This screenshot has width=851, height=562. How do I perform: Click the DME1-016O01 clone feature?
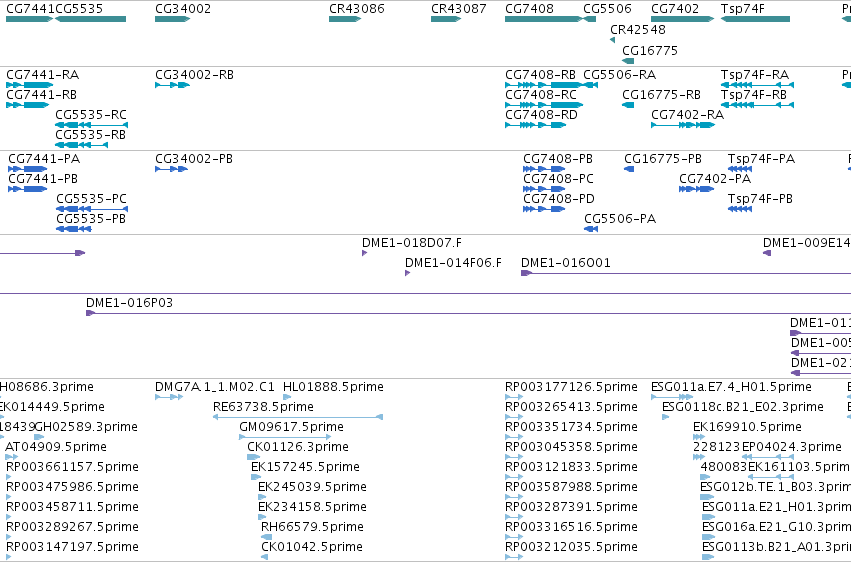pyautogui.click(x=686, y=273)
